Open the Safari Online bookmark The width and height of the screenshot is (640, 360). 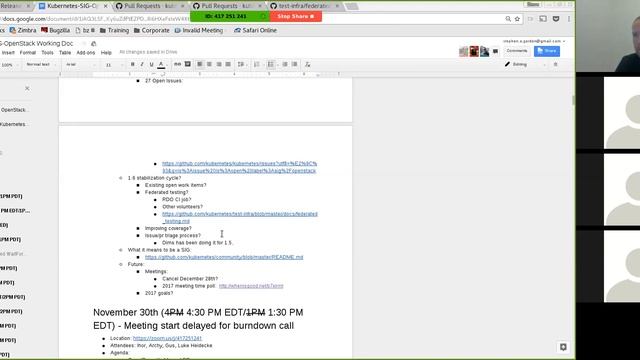click(x=256, y=30)
